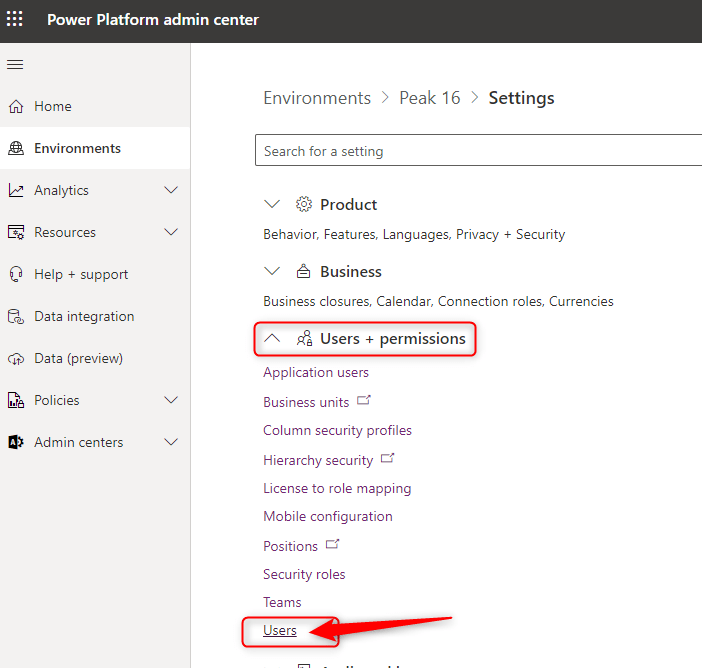This screenshot has width=702, height=668.
Task: Click the Search for a setting box
Action: click(478, 151)
